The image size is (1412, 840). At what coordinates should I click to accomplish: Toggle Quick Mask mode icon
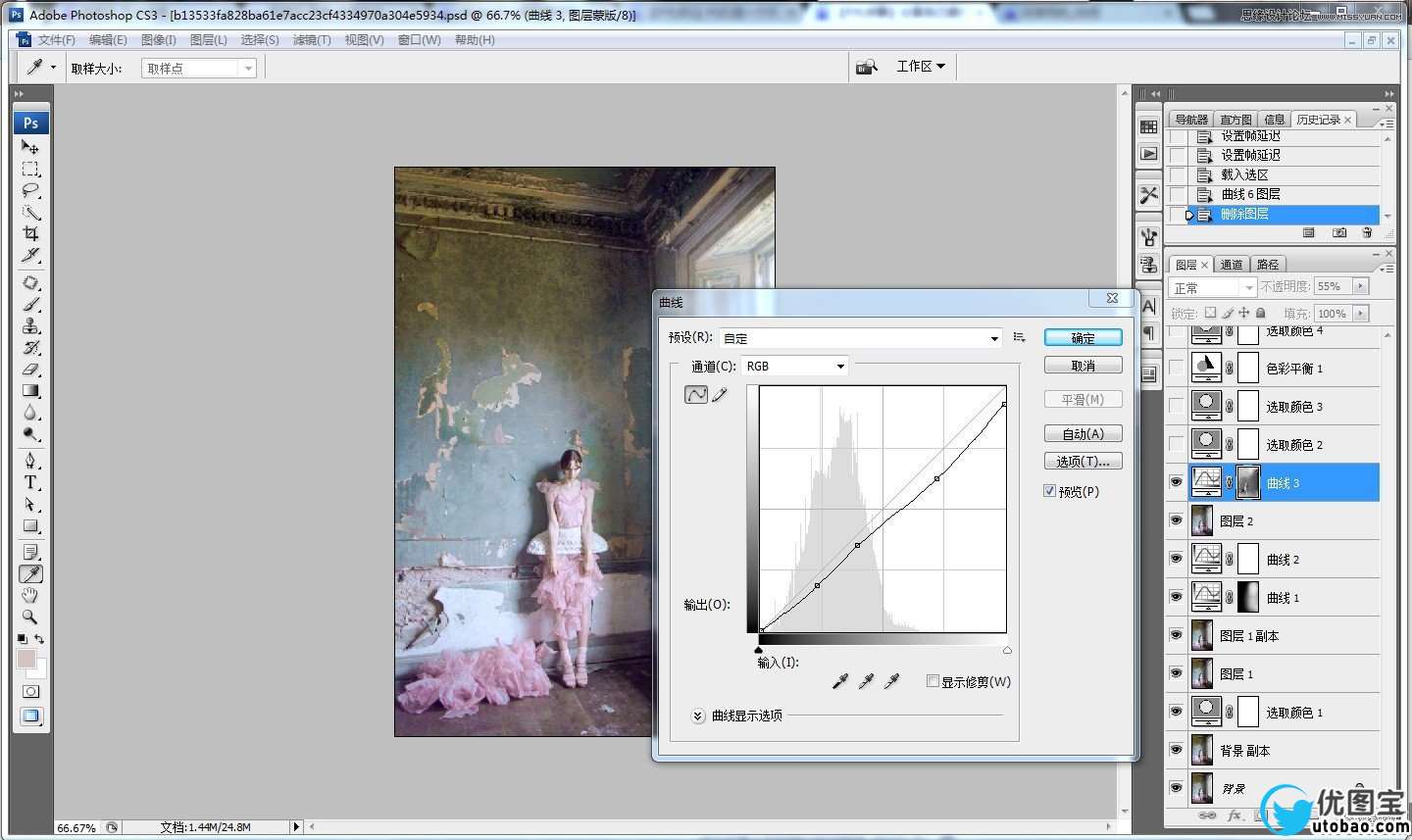coord(30,691)
